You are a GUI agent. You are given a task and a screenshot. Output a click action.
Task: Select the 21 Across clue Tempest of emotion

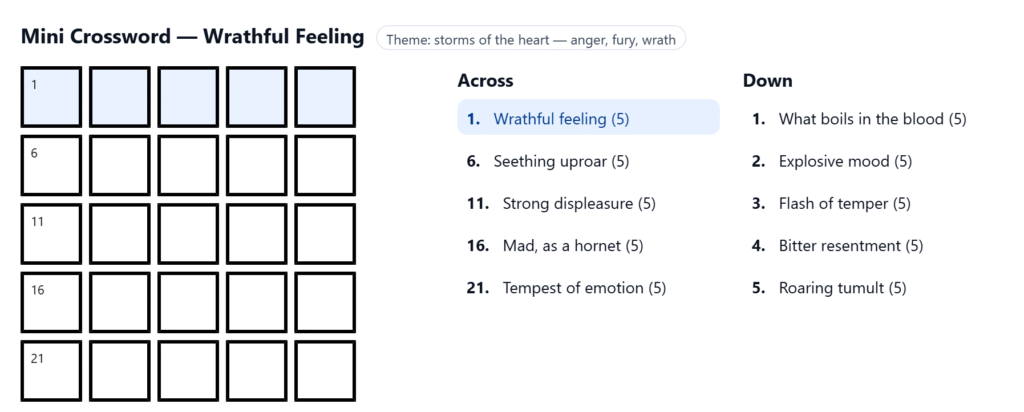pyautogui.click(x=588, y=288)
